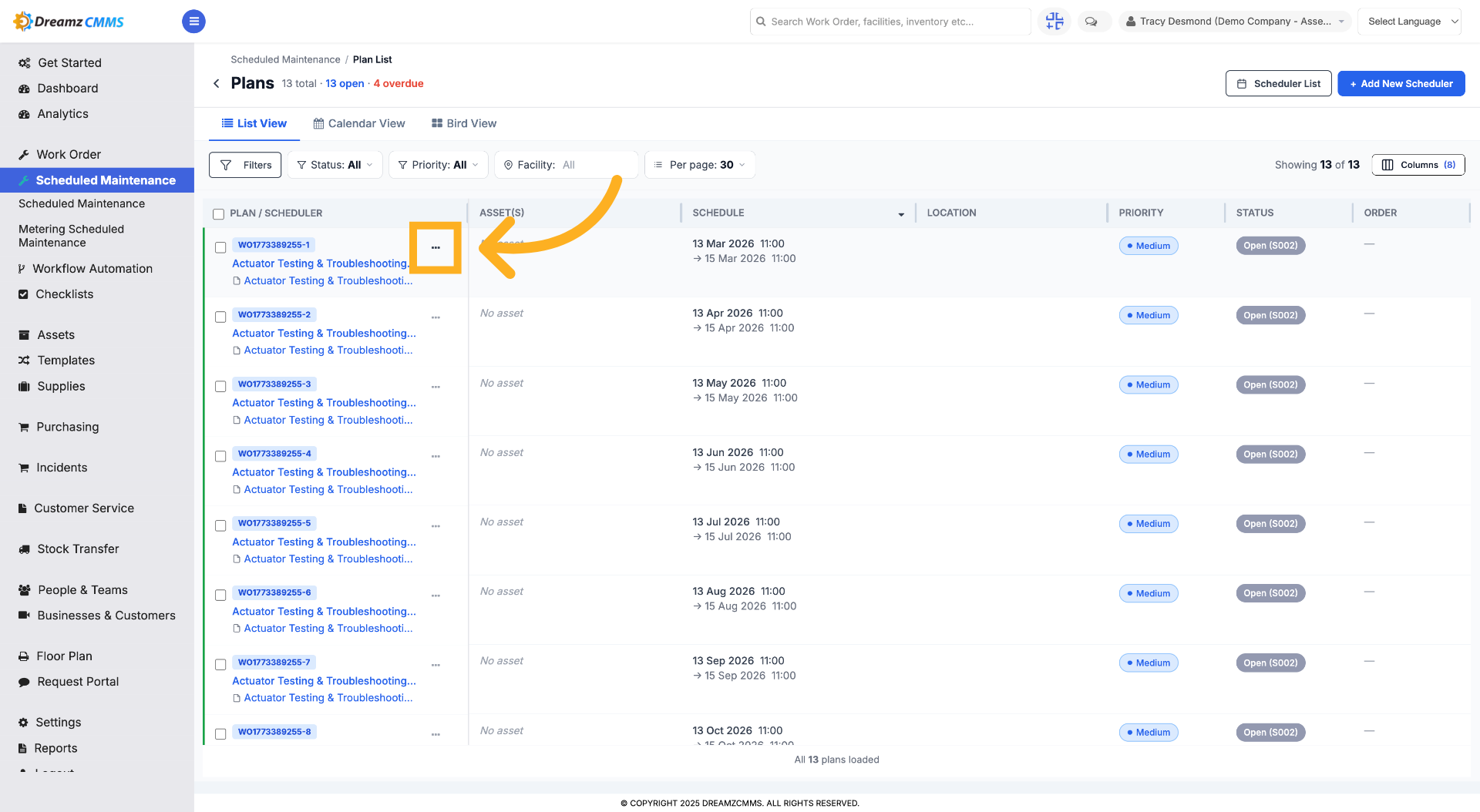Image resolution: width=1480 pixels, height=812 pixels.
Task: Open three-dots menu for WO1773389255-5
Action: click(x=436, y=526)
